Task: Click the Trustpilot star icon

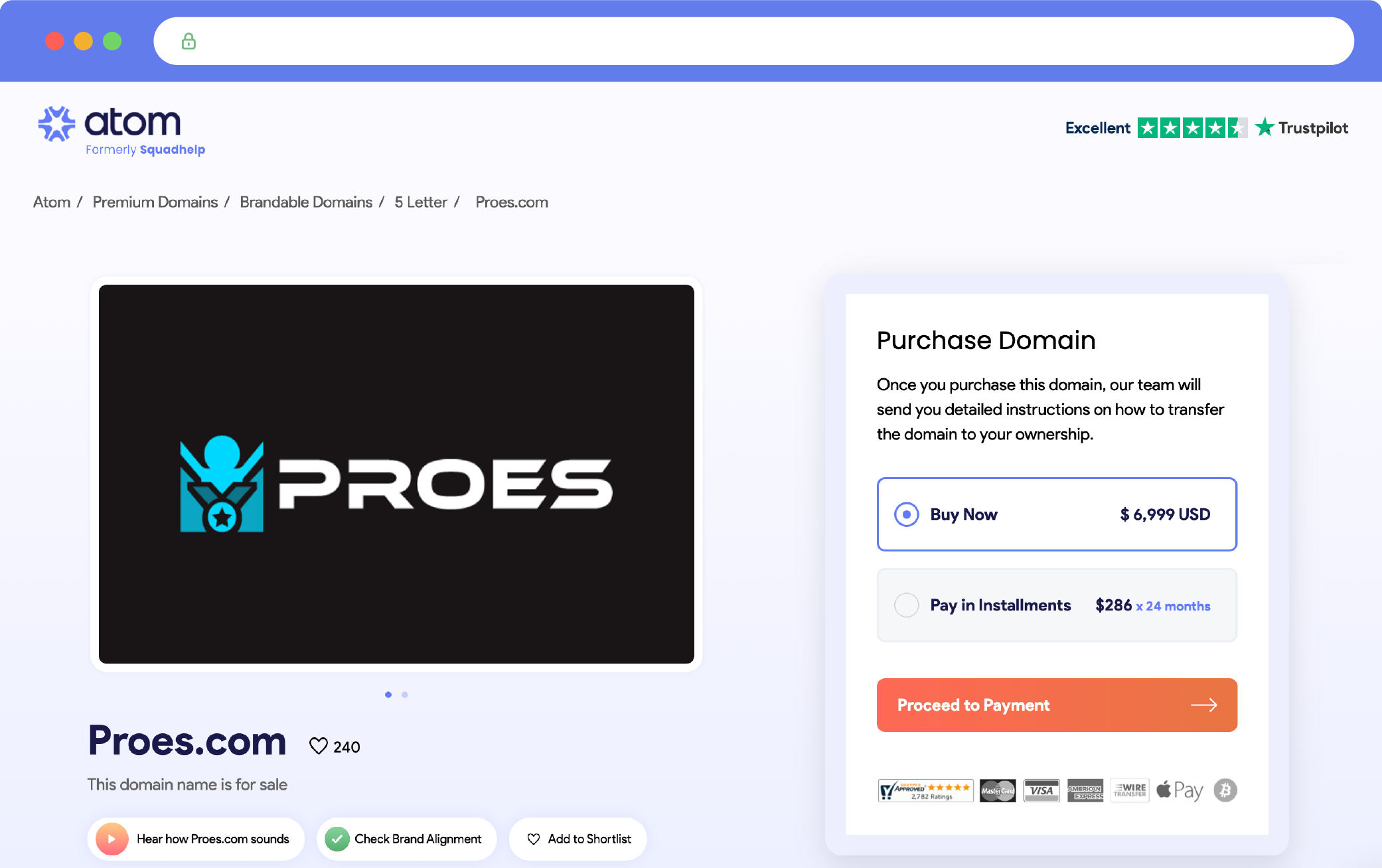Action: click(x=1267, y=127)
